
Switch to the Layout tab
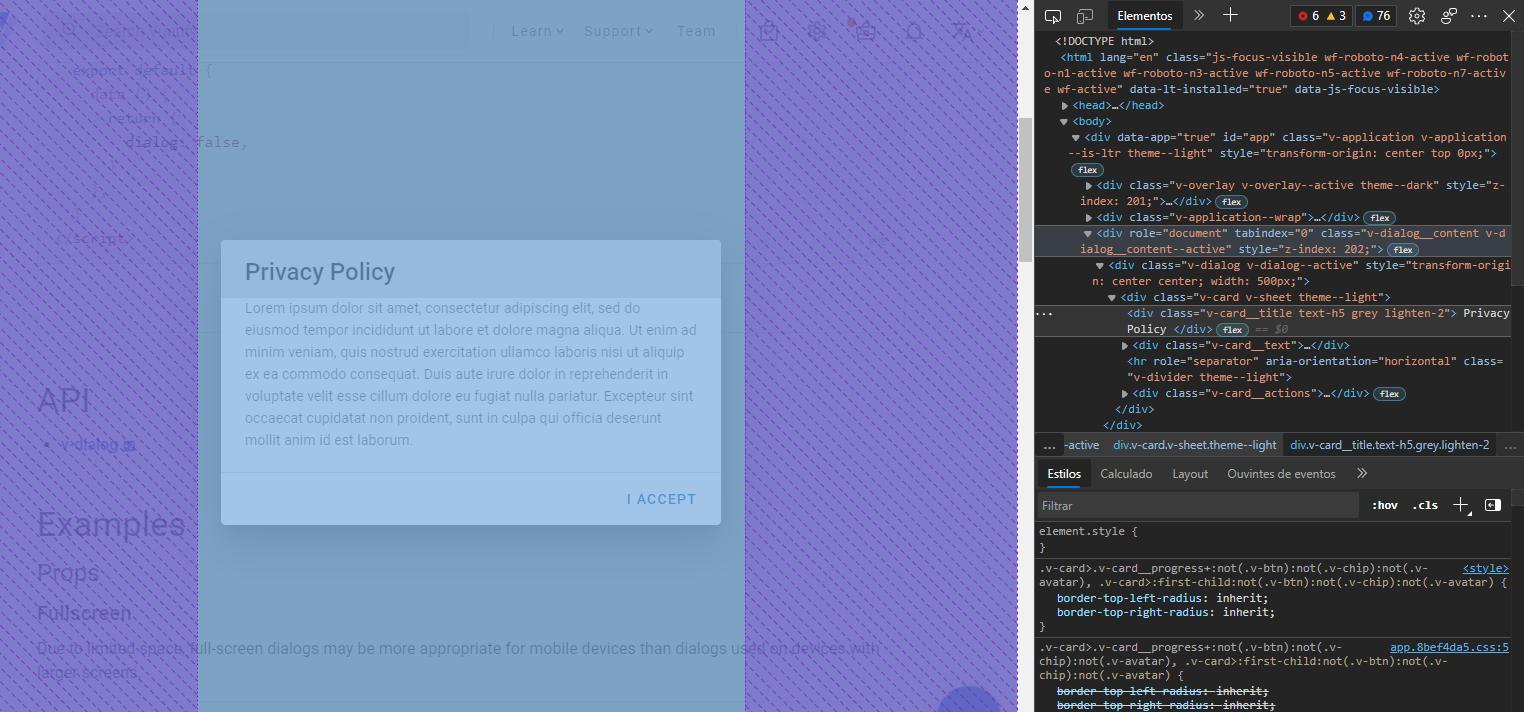[1190, 474]
